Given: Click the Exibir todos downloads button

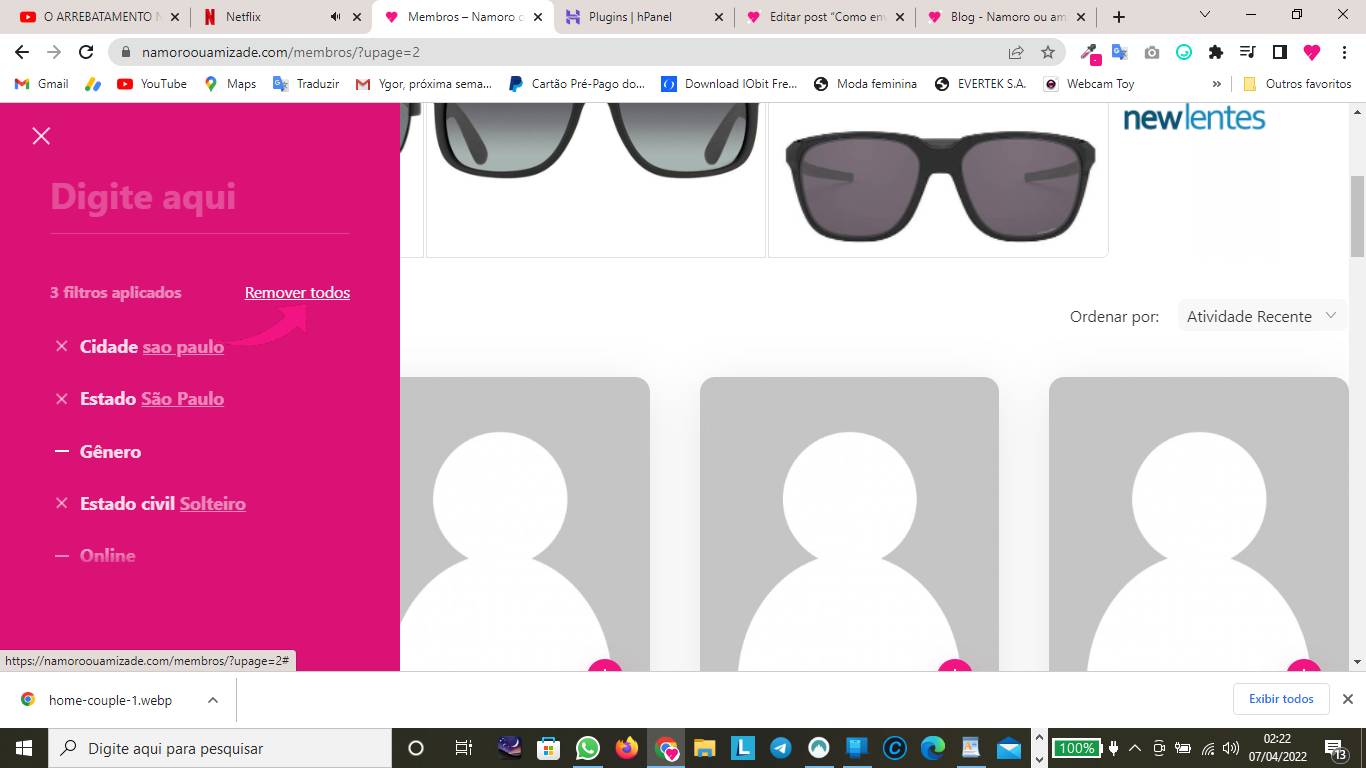Looking at the screenshot, I should 1281,699.
